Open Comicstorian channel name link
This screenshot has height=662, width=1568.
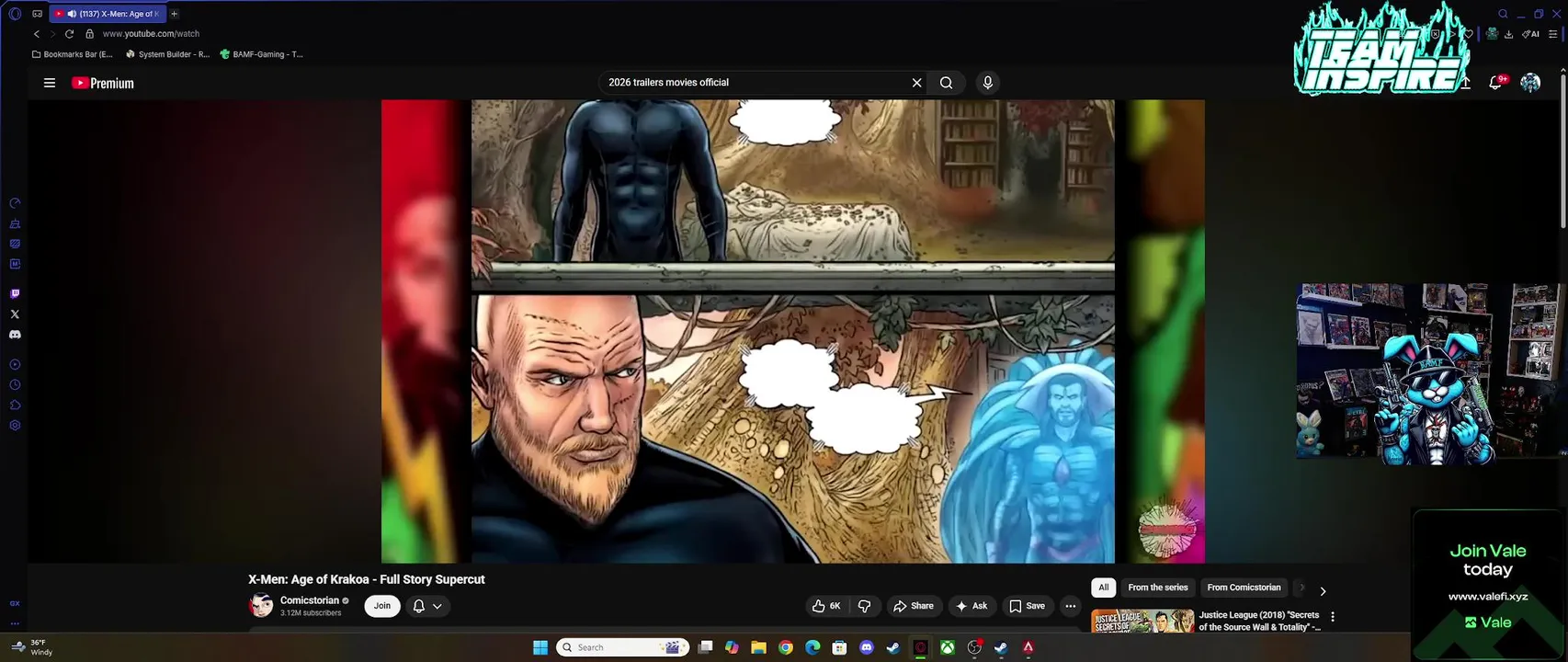click(x=310, y=600)
